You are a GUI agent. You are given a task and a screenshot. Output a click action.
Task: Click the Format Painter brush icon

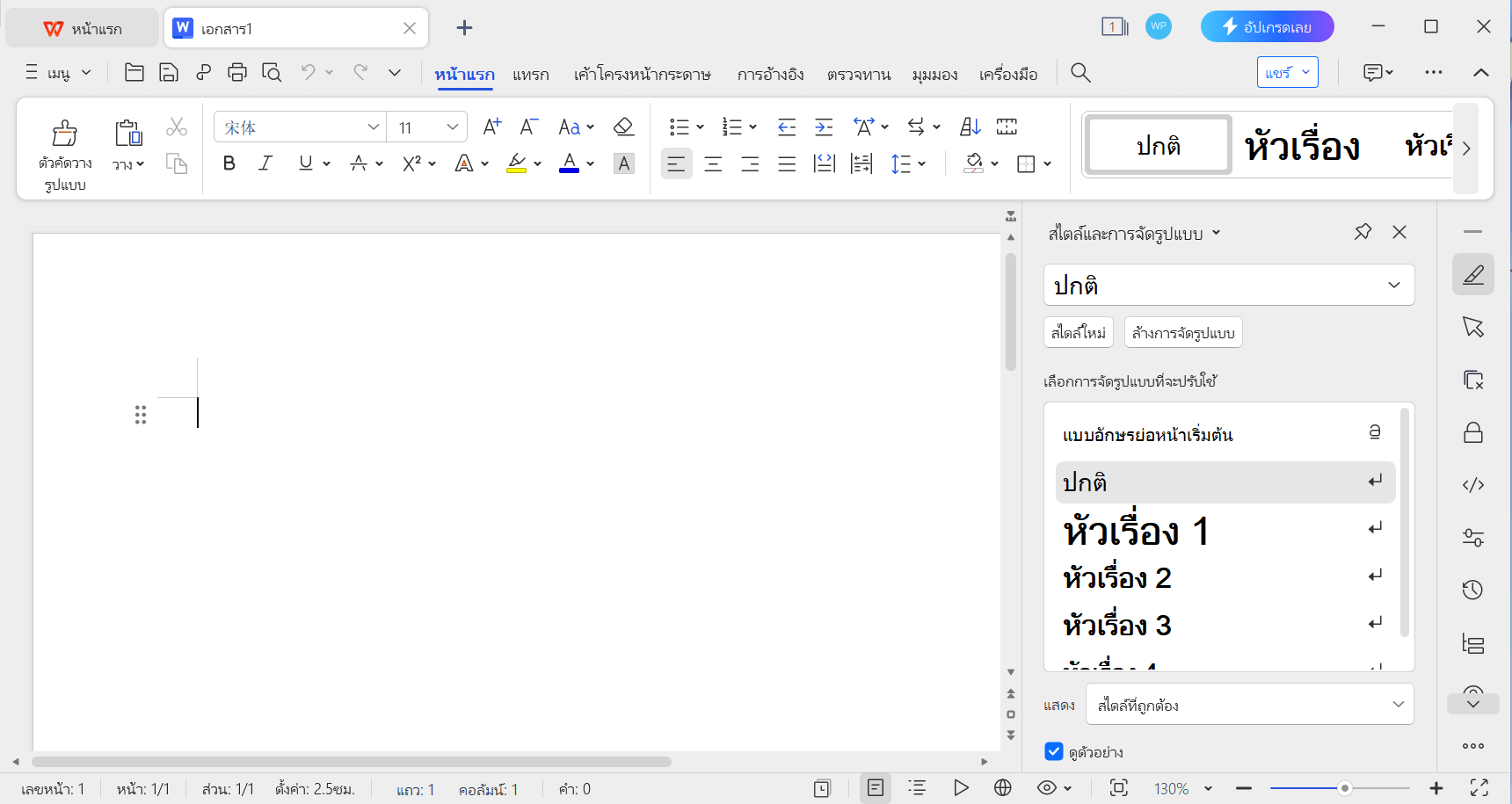pyautogui.click(x=65, y=133)
